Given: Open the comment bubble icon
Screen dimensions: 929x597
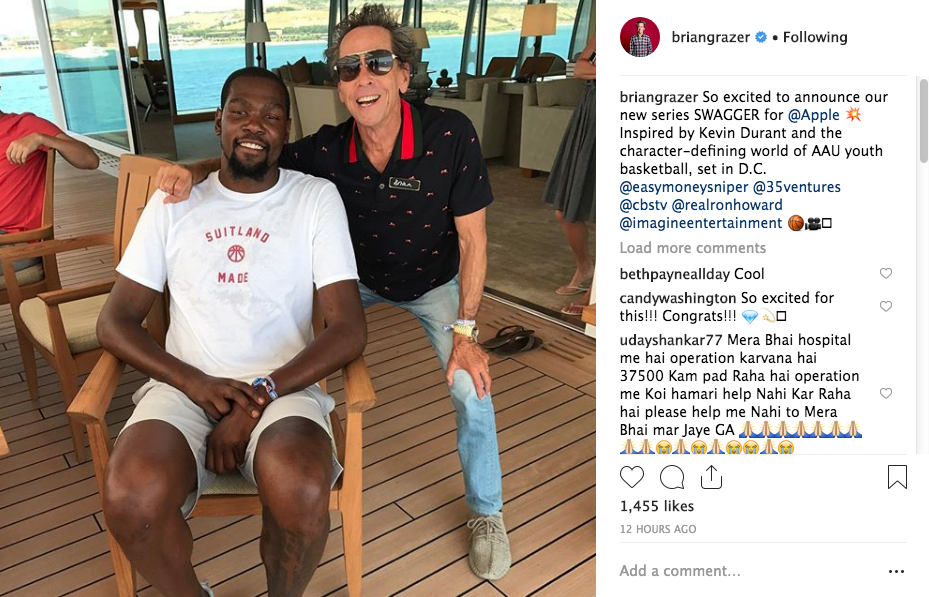Looking at the screenshot, I should coord(672,477).
